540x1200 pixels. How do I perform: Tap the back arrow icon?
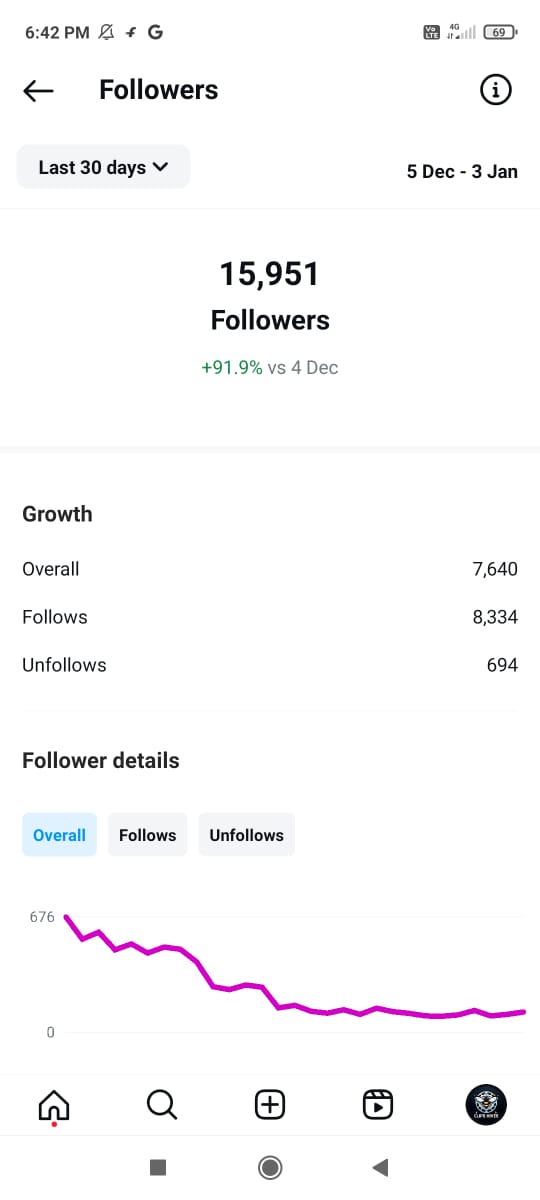[38, 91]
